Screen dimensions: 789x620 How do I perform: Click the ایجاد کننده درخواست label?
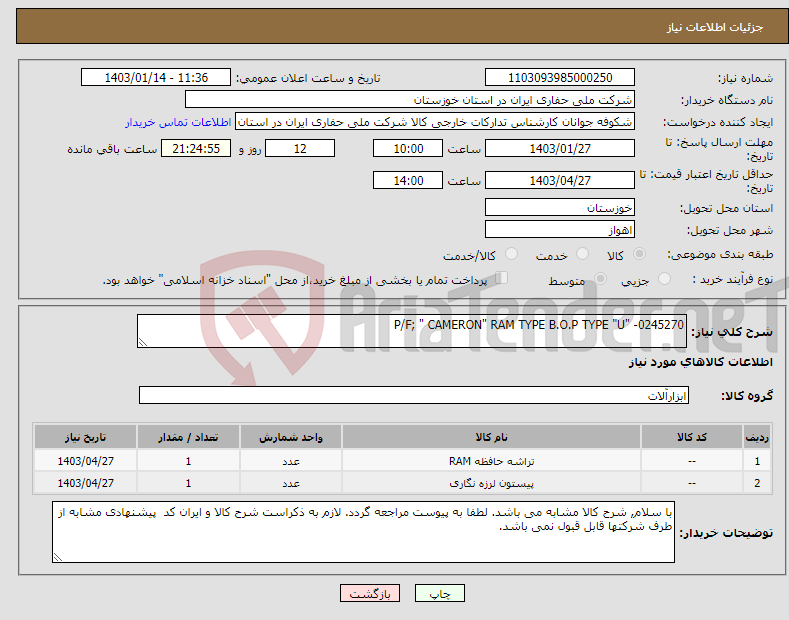click(x=718, y=122)
